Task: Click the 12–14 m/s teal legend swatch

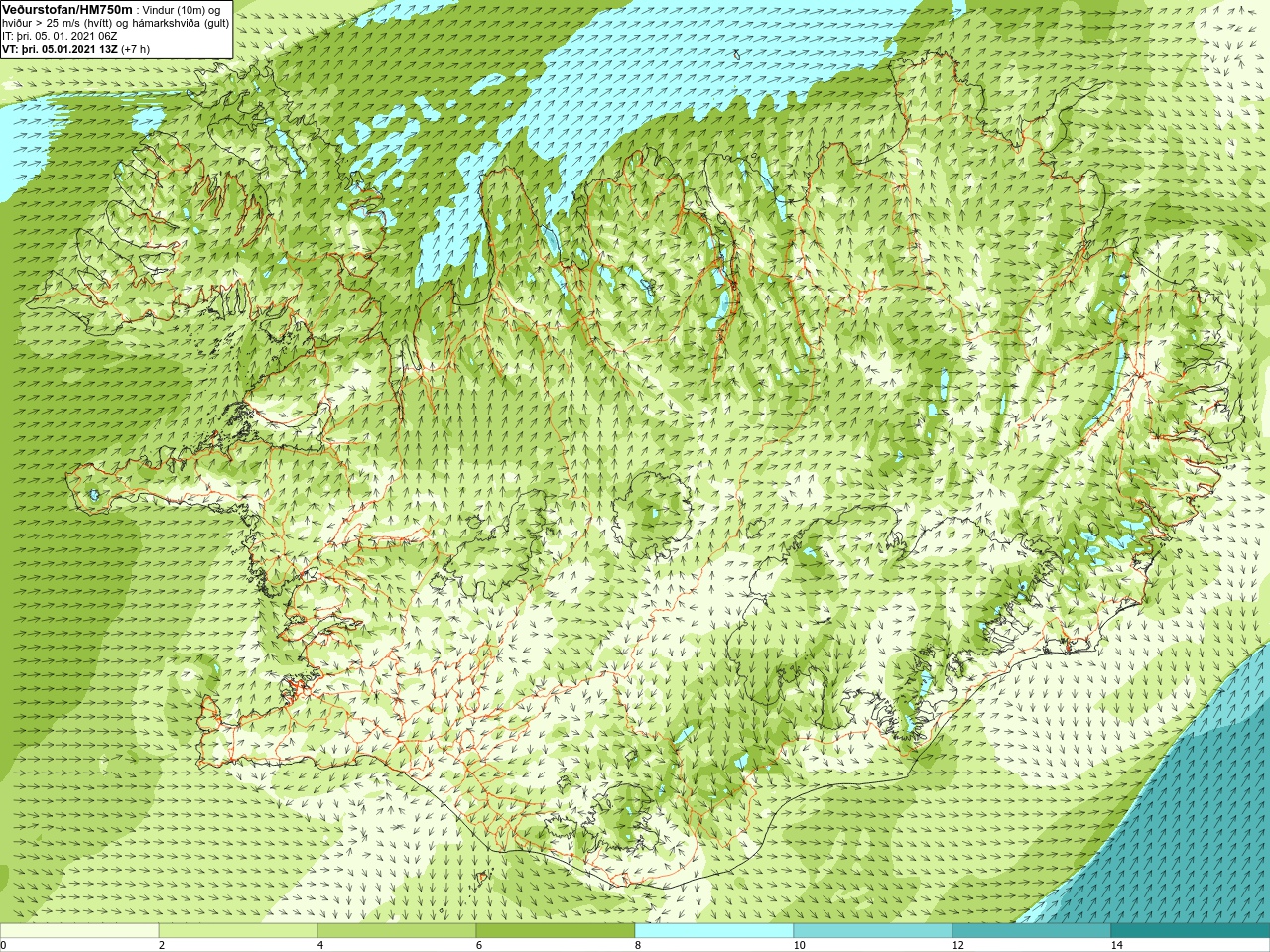Action: pyautogui.click(x=1032, y=931)
